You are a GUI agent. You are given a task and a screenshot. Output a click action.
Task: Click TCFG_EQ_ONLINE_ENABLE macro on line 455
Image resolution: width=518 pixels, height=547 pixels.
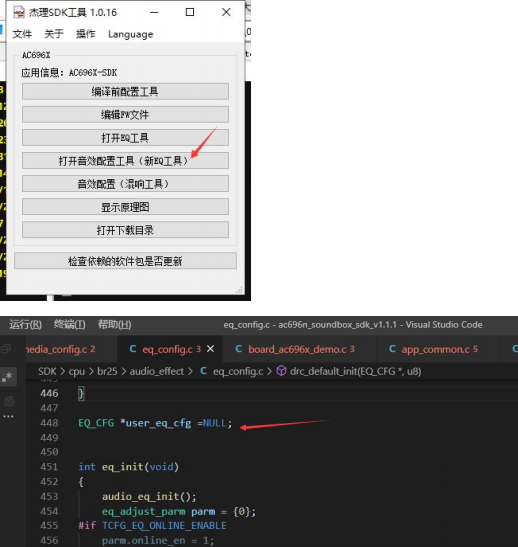[x=164, y=525]
